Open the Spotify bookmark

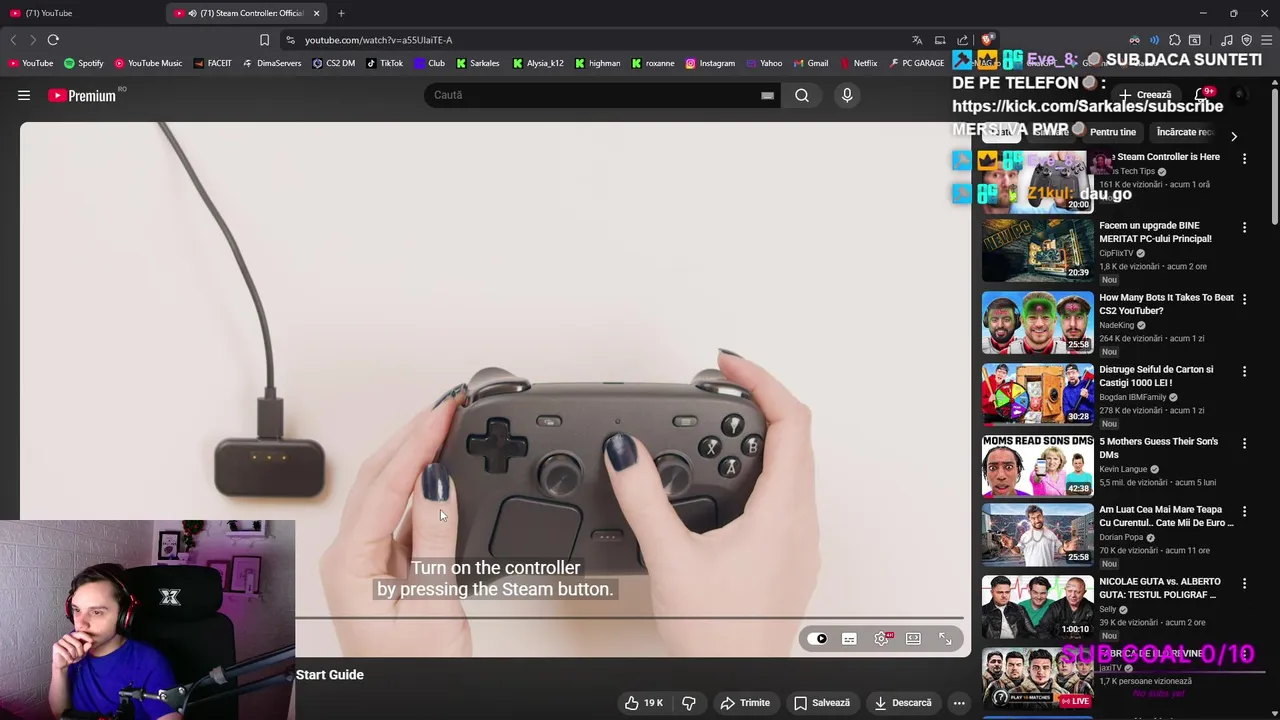click(84, 63)
